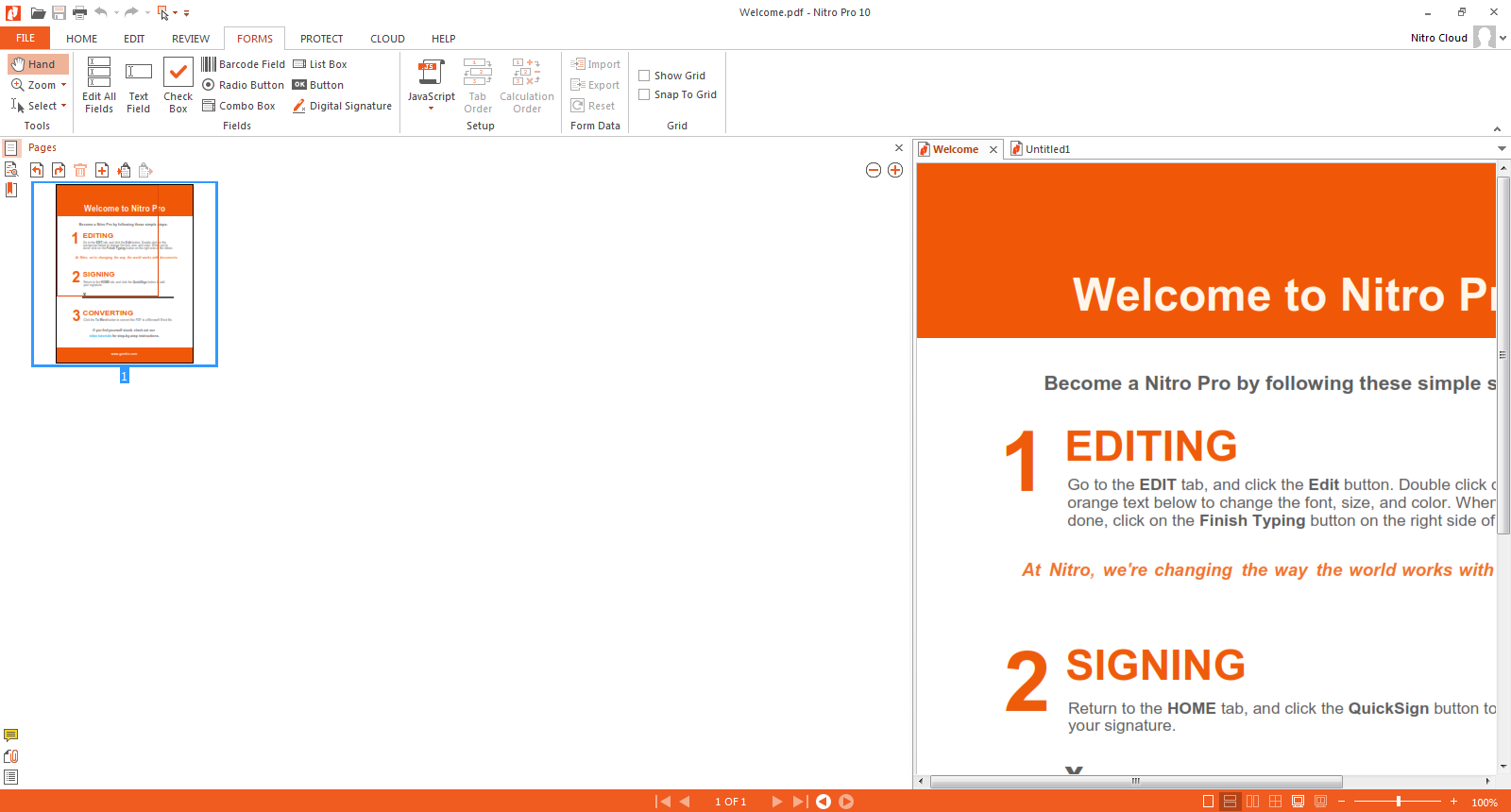1511x812 pixels.
Task: Open the Pages pane sidebar icon
Action: coord(11,148)
